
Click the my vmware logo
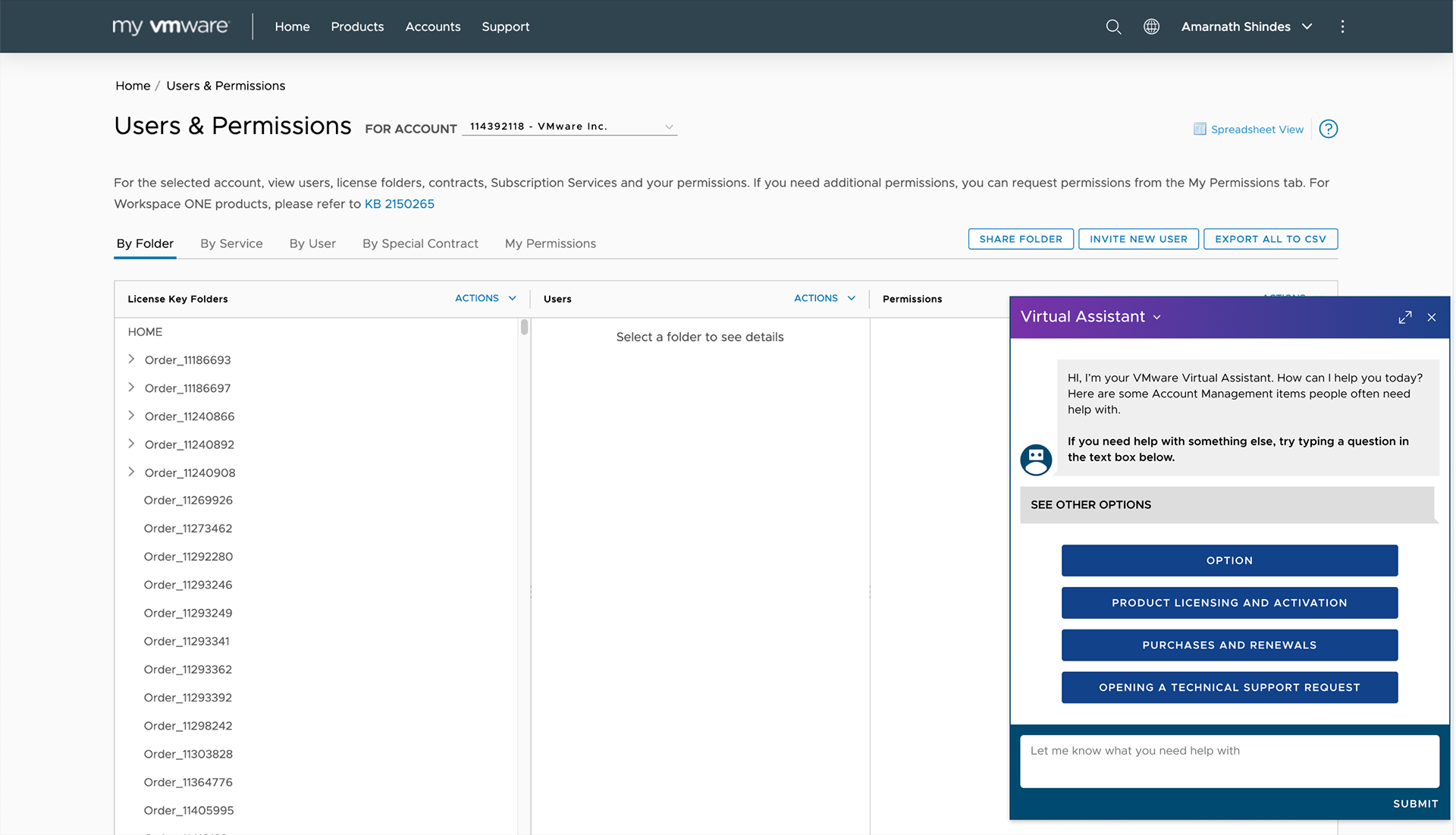(x=171, y=27)
